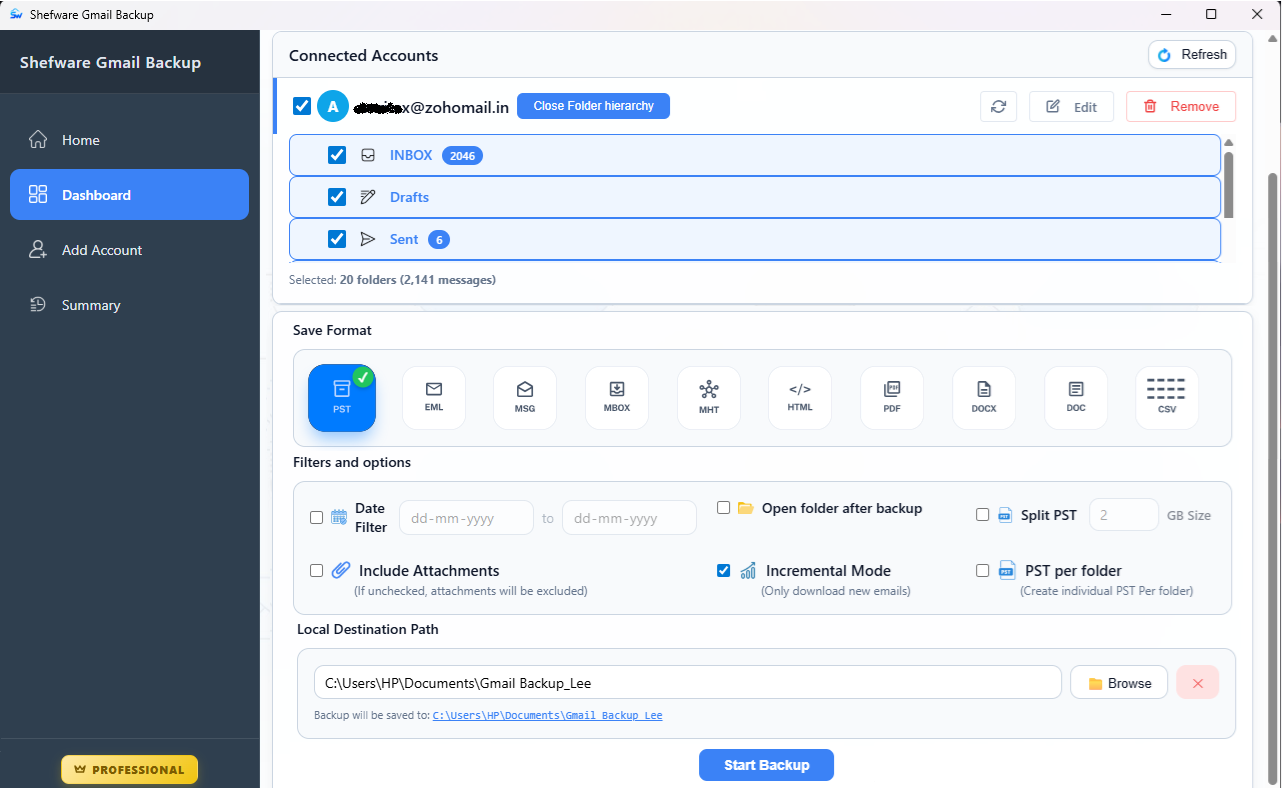Viewport: 1282px width, 790px height.
Task: Edit the zohomail account
Action: [1071, 107]
